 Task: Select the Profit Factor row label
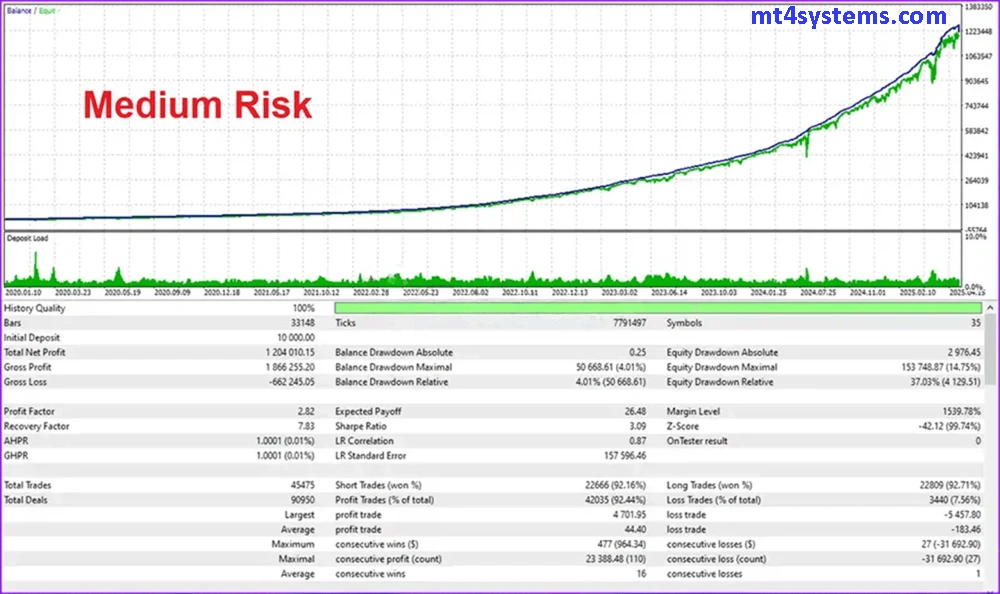pos(29,411)
